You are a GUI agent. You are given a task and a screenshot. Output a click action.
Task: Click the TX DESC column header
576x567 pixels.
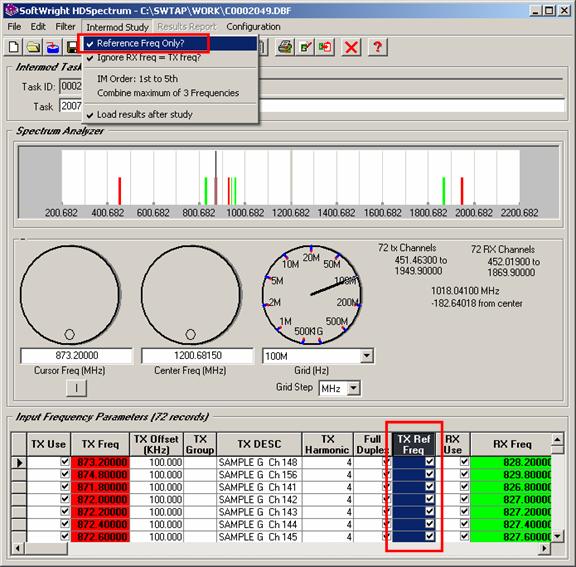pos(259,444)
